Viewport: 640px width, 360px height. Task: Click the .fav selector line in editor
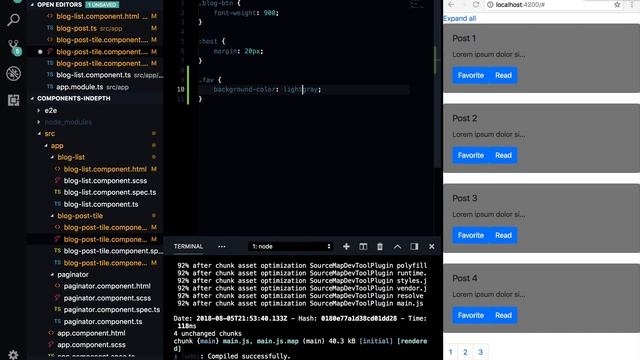pyautogui.click(x=210, y=80)
